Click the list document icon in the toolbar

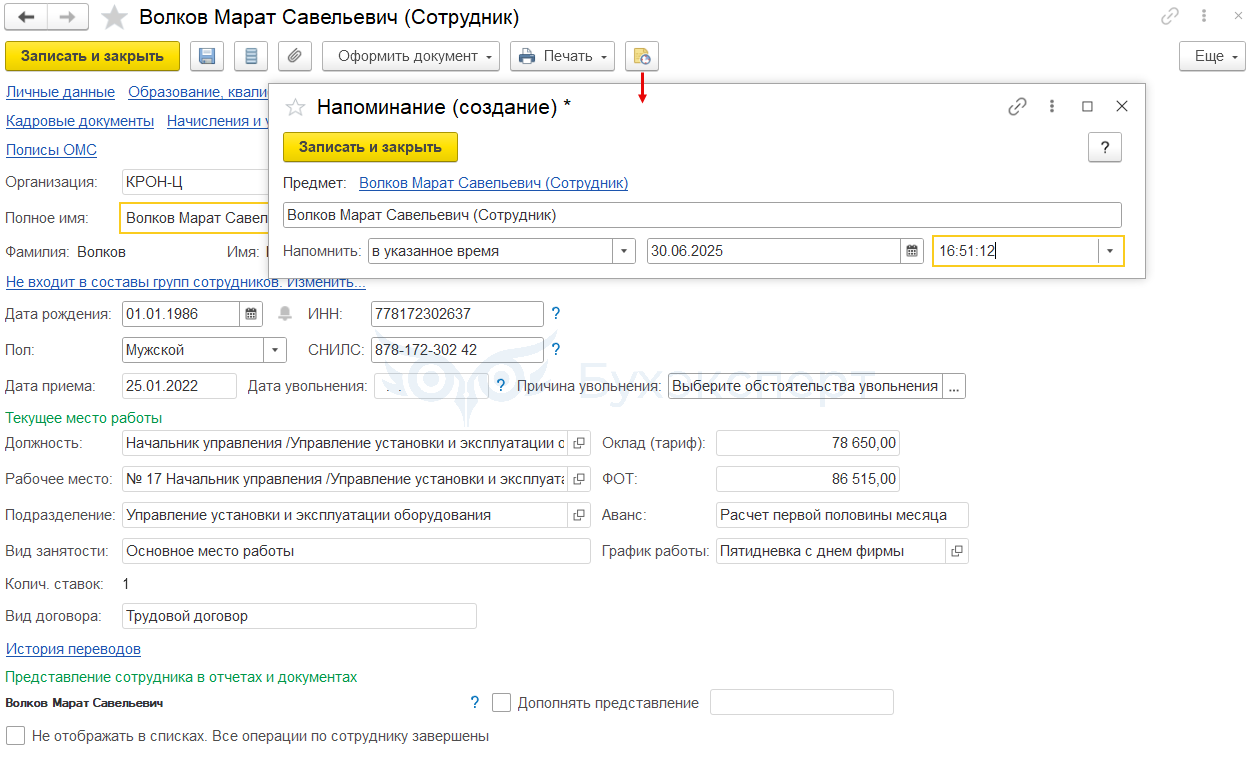[x=251, y=56]
